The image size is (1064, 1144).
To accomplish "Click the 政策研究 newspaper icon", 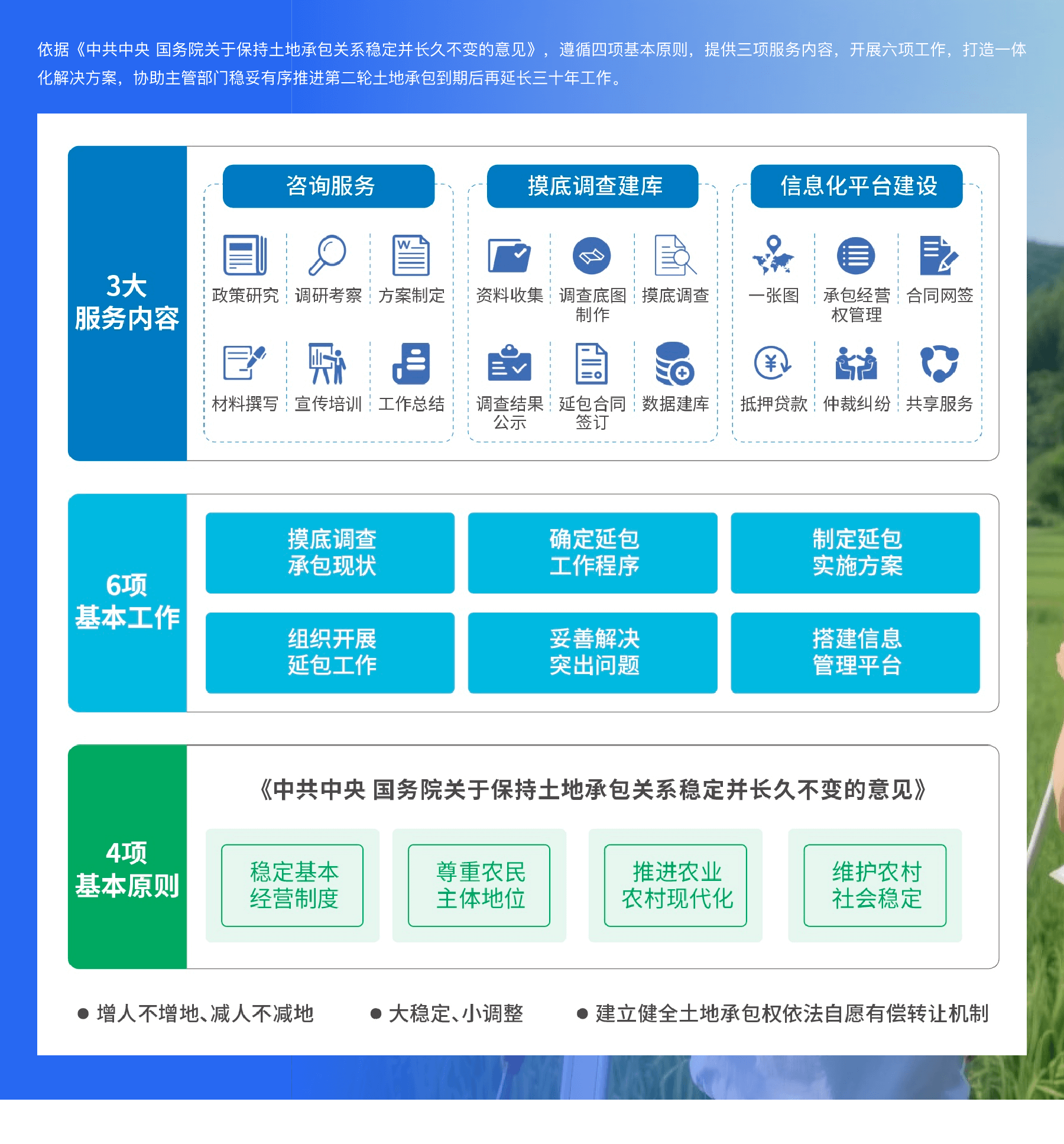I will (245, 255).
